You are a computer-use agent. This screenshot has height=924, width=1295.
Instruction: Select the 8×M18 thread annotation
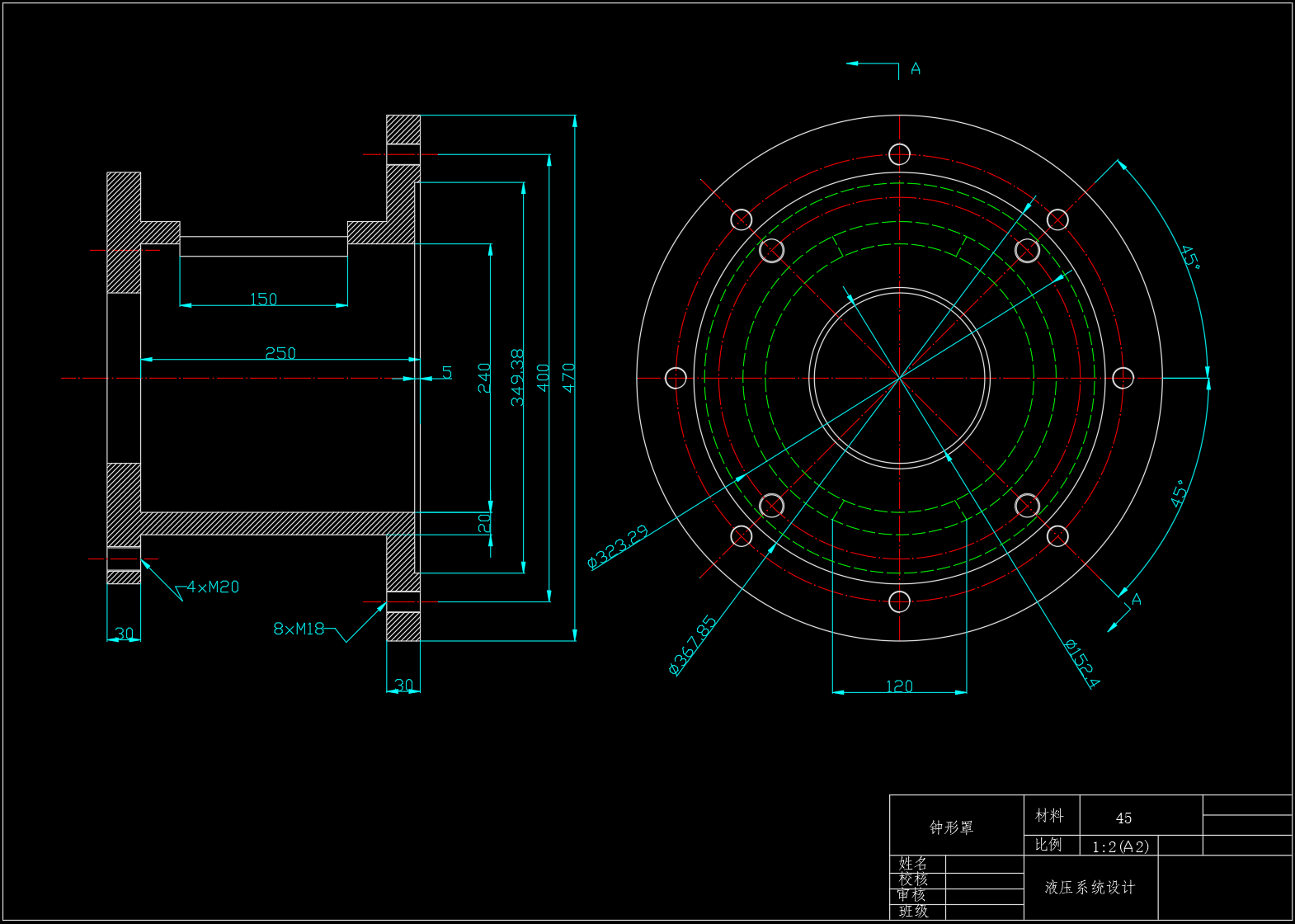tap(299, 629)
